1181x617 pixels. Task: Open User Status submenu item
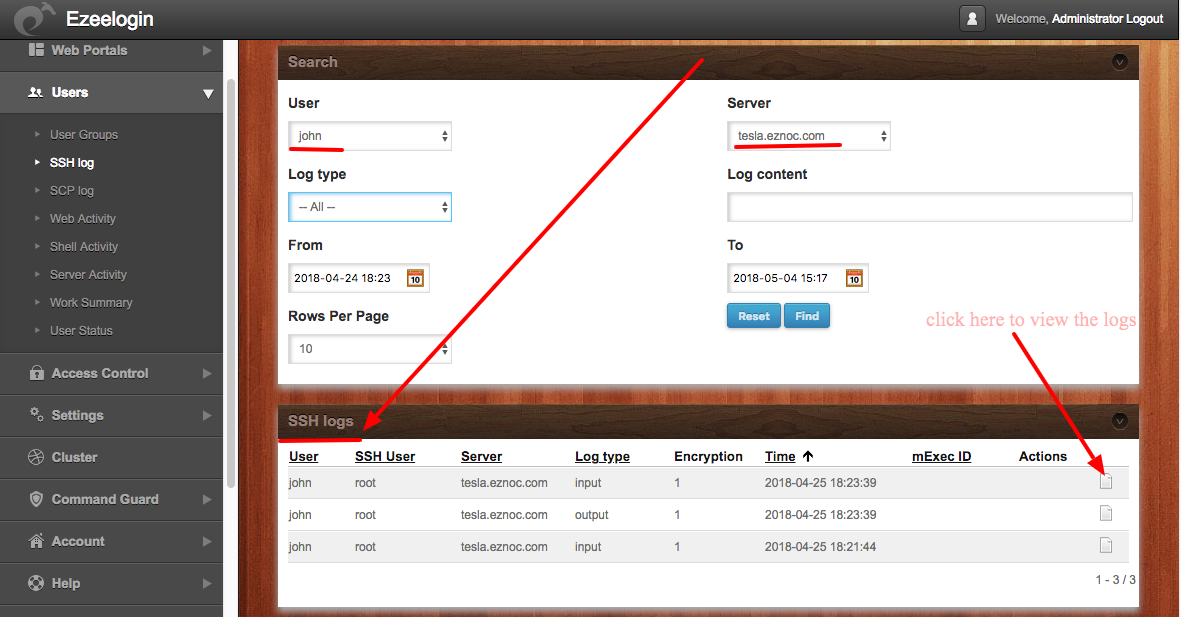81,330
